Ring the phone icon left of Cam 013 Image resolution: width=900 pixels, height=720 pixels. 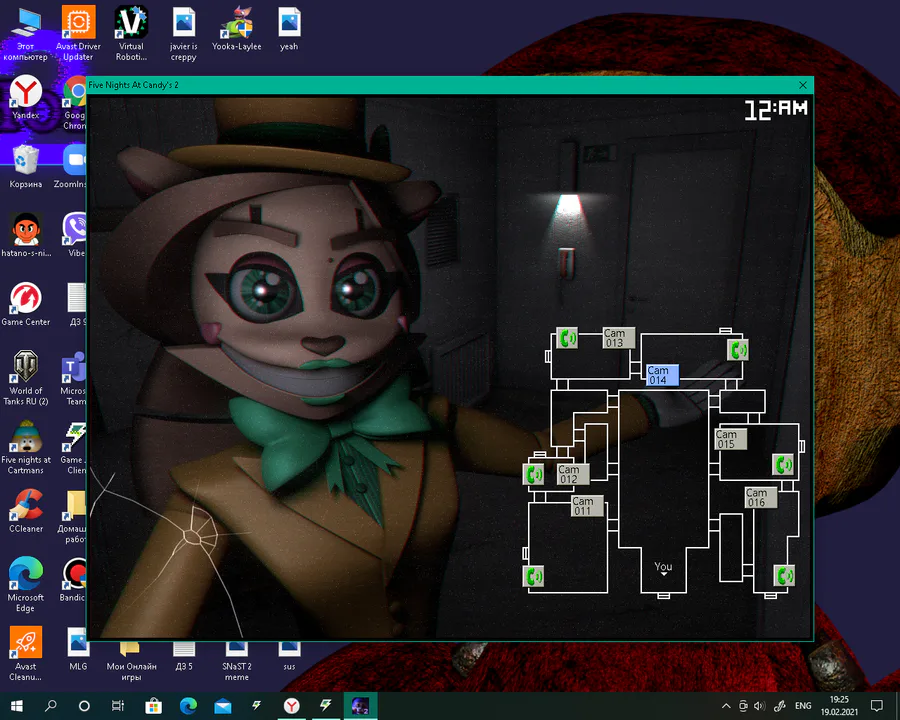(x=567, y=338)
